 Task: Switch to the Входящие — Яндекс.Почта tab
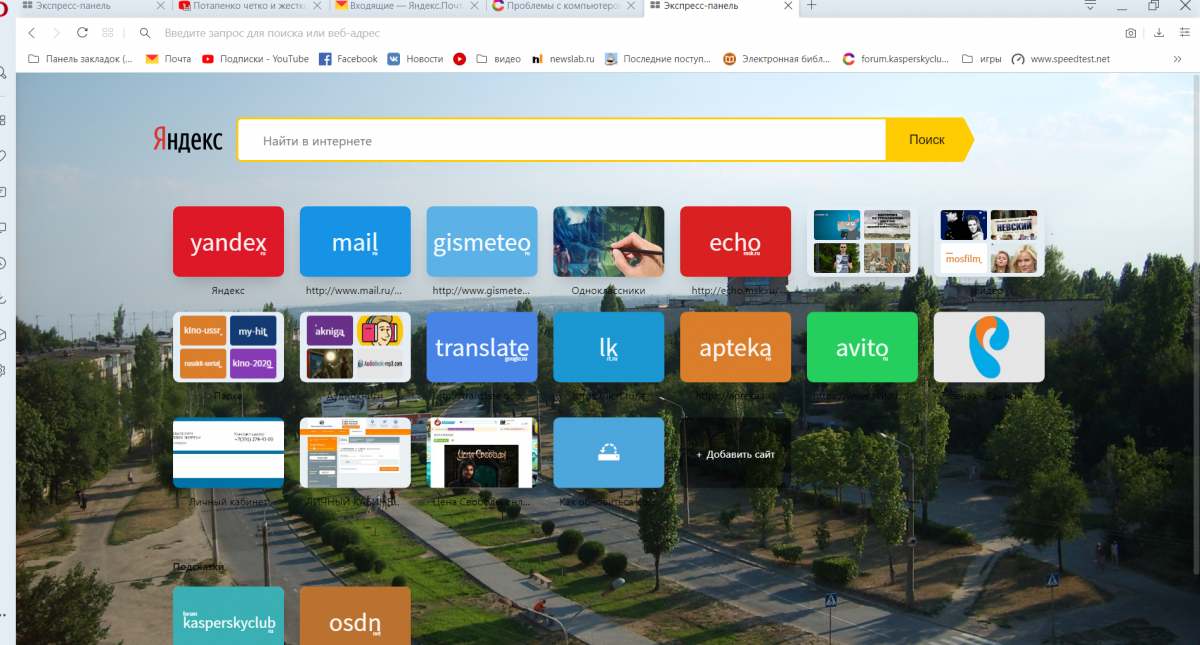click(407, 6)
